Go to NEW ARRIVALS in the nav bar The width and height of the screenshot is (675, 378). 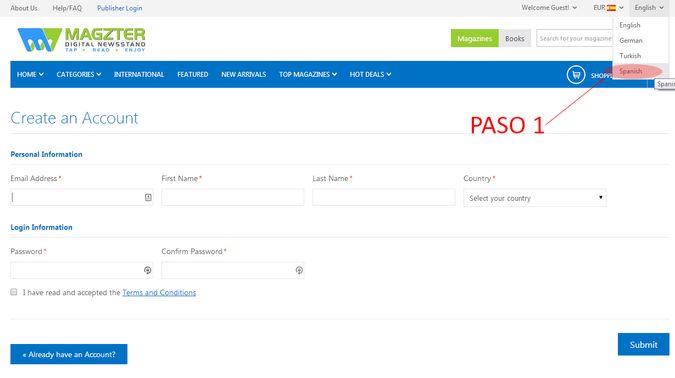[x=244, y=74]
